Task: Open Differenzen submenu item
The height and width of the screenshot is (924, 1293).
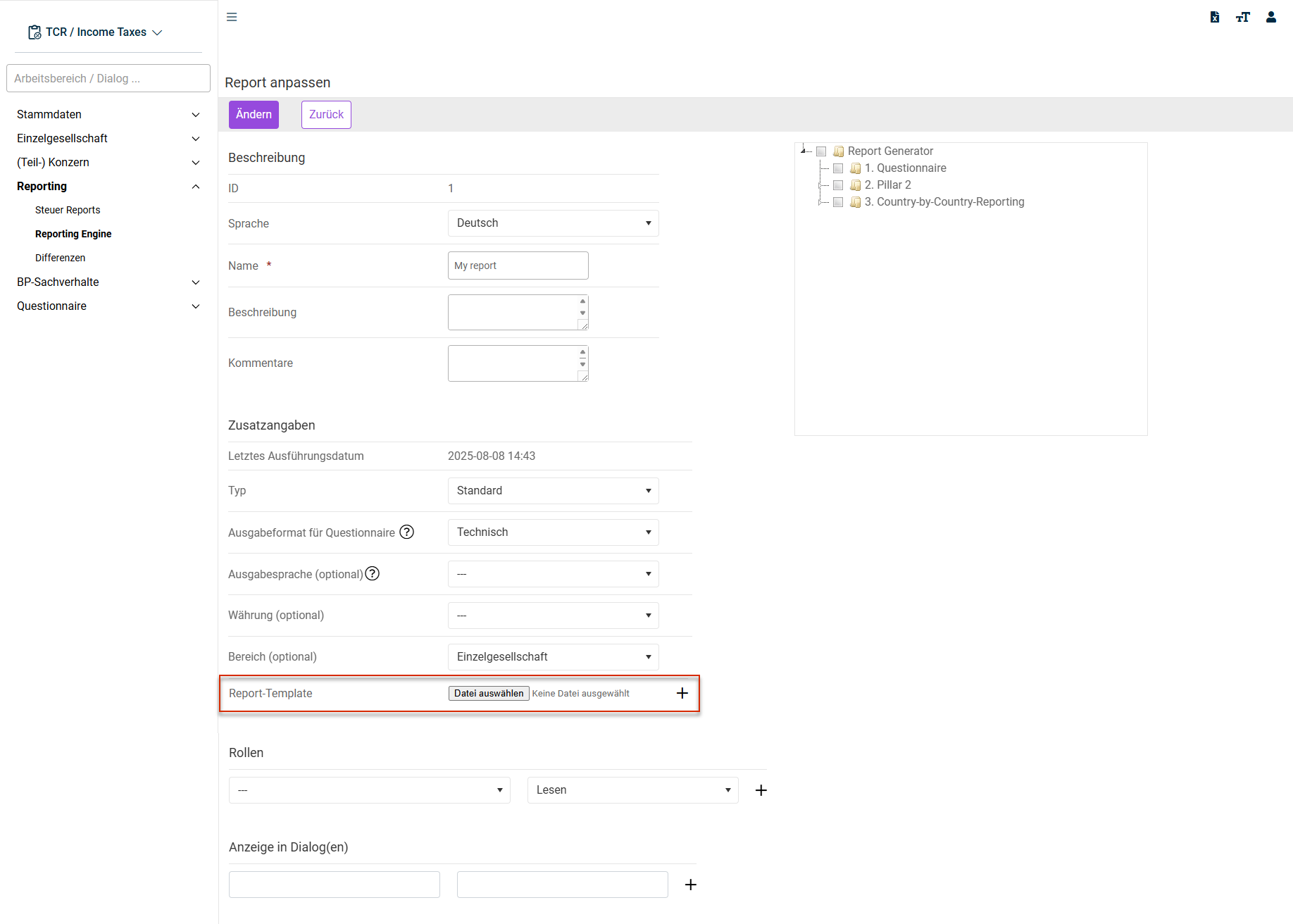Action: (x=60, y=258)
